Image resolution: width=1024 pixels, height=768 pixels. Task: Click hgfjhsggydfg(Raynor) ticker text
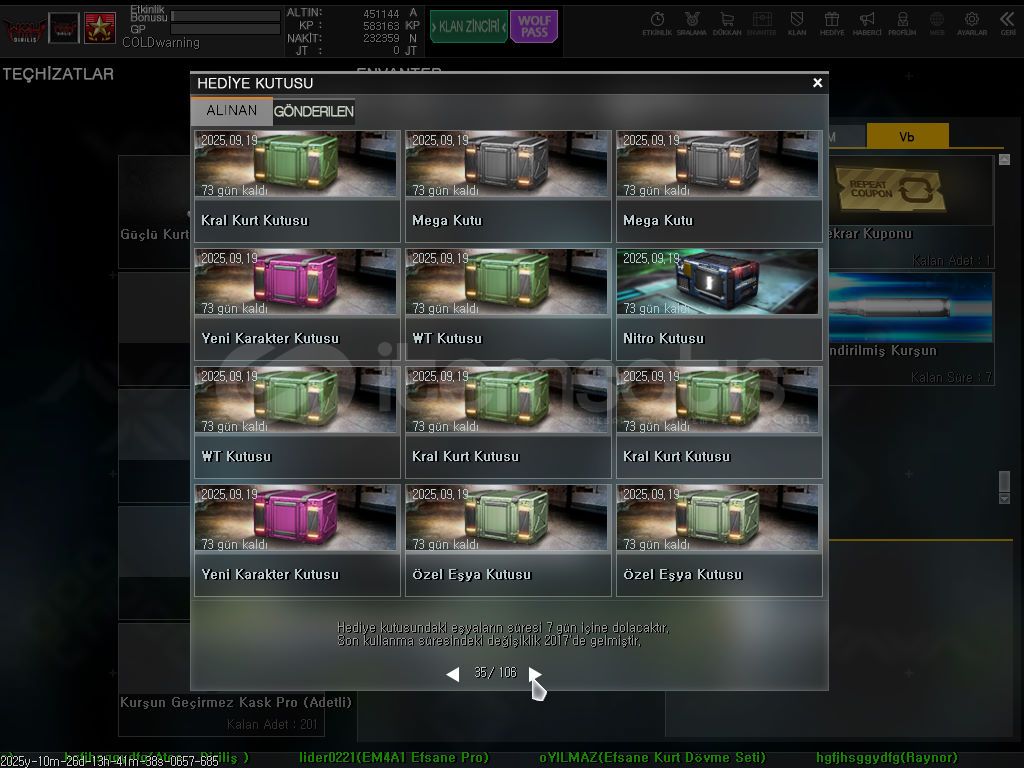tap(887, 758)
